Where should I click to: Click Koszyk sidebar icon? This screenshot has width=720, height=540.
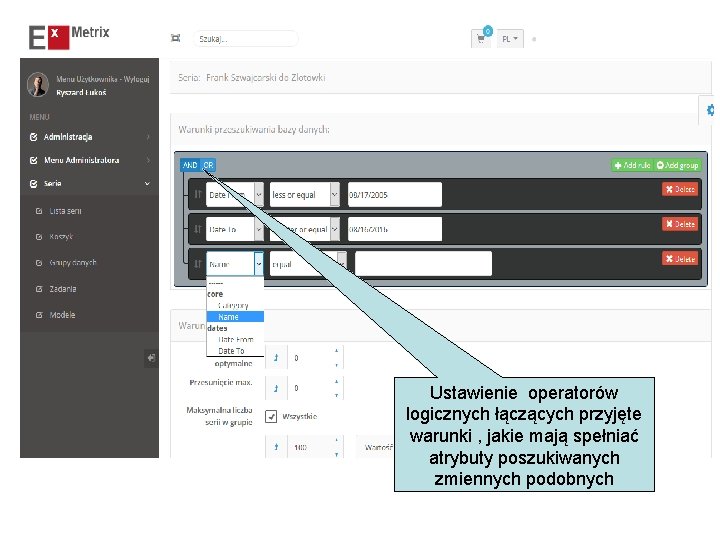tap(39, 236)
